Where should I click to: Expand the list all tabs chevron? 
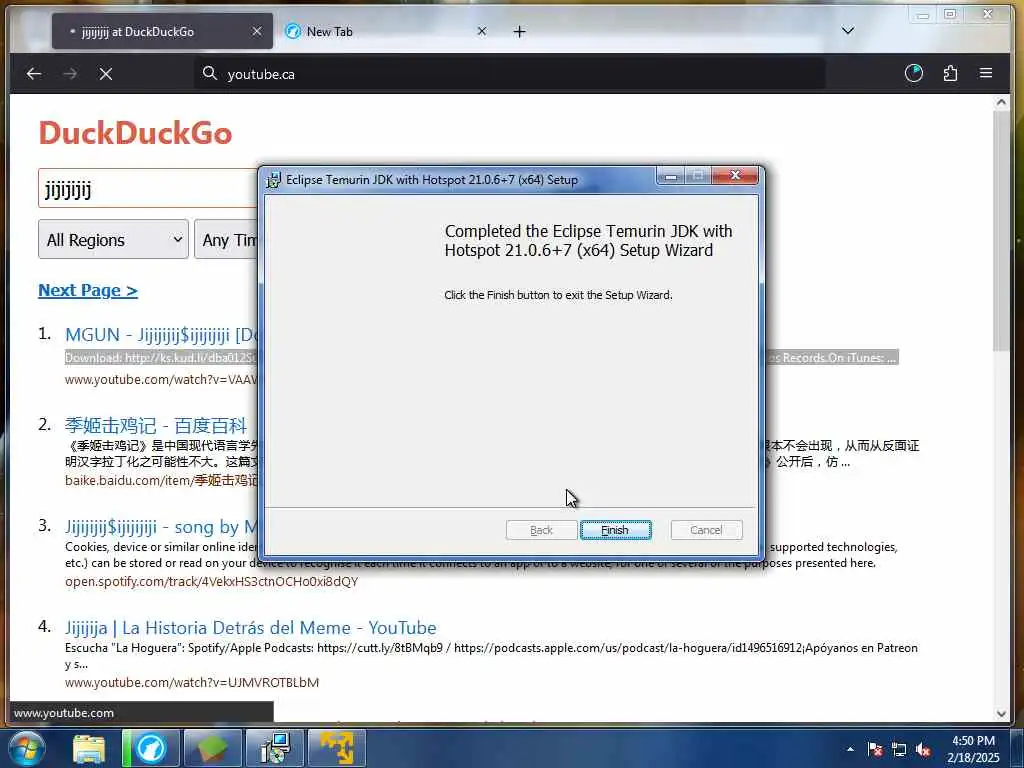(x=848, y=31)
